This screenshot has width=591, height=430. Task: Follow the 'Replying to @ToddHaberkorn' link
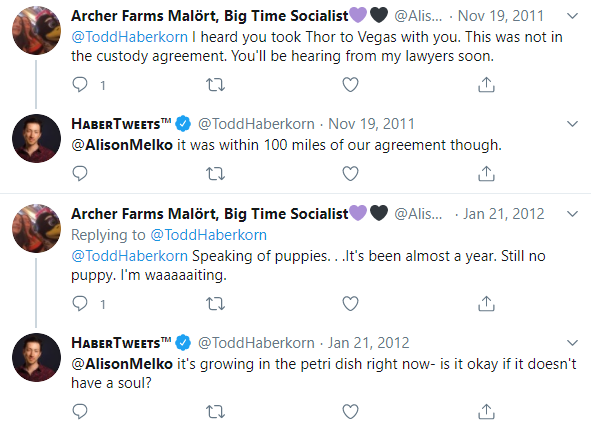[x=208, y=235]
